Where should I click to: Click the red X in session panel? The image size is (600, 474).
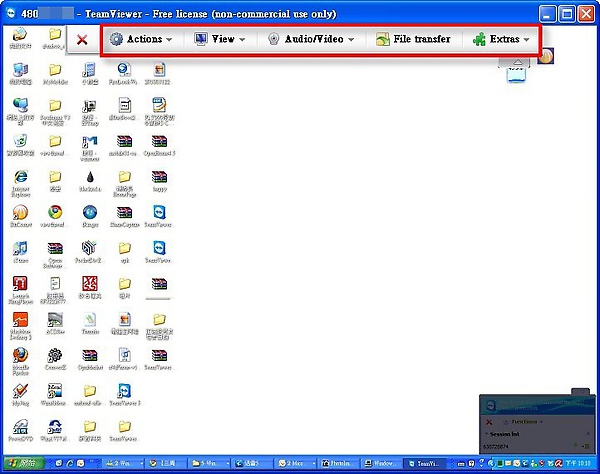click(x=489, y=422)
